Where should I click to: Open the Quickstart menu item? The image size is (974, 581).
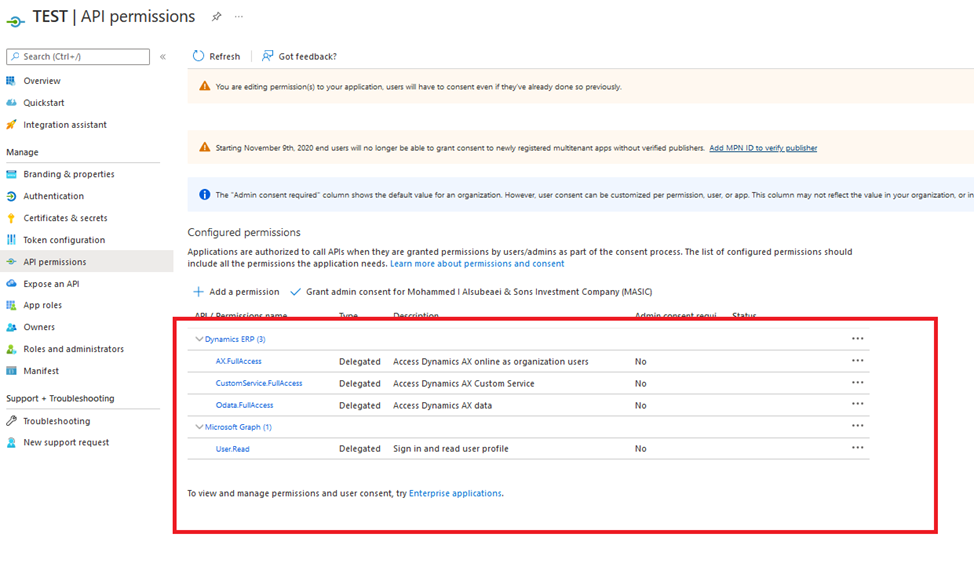(43, 103)
